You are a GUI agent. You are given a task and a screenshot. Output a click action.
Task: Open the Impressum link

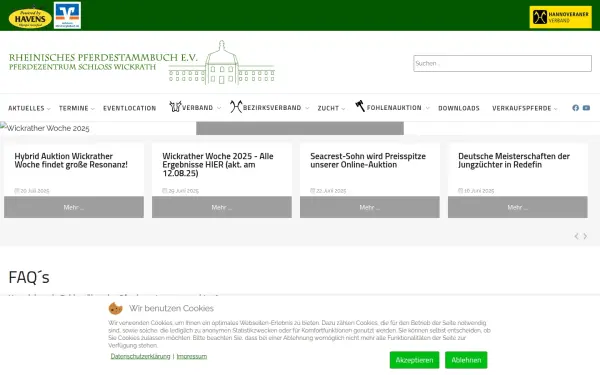(192, 356)
